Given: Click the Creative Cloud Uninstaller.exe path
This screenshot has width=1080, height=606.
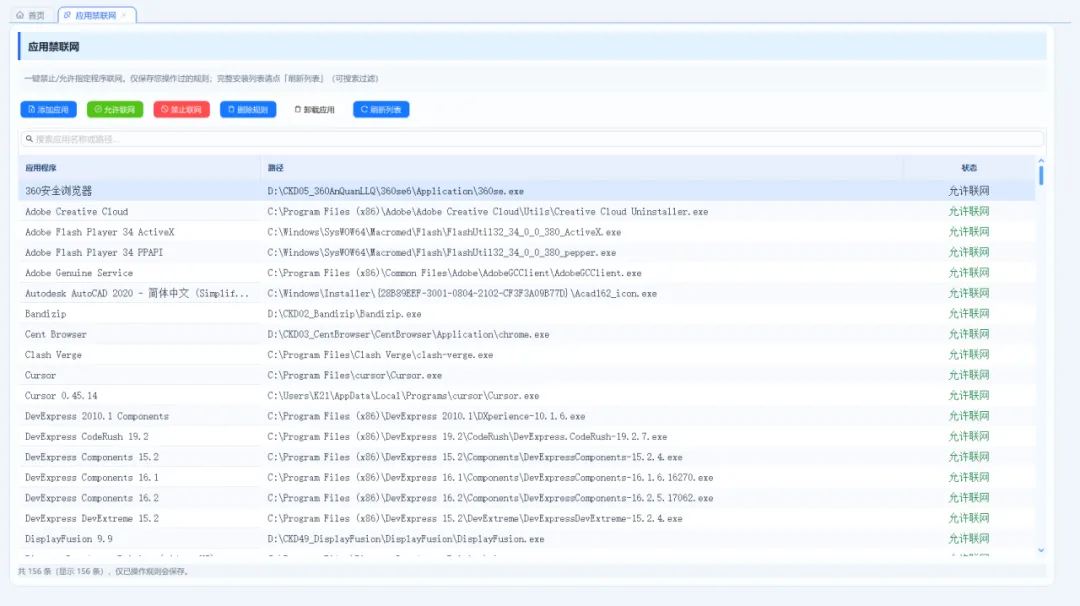Looking at the screenshot, I should tap(488, 211).
